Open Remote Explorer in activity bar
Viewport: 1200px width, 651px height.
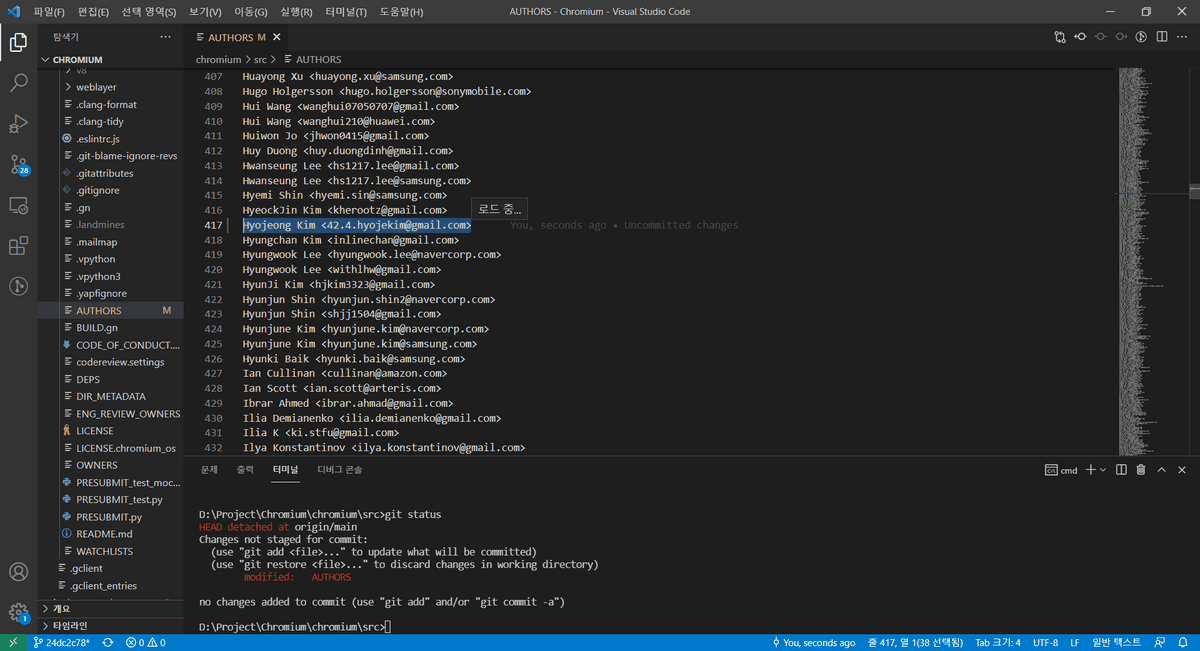[x=18, y=205]
